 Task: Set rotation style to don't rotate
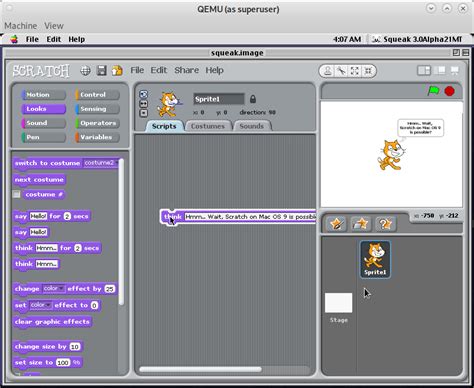(x=144, y=113)
